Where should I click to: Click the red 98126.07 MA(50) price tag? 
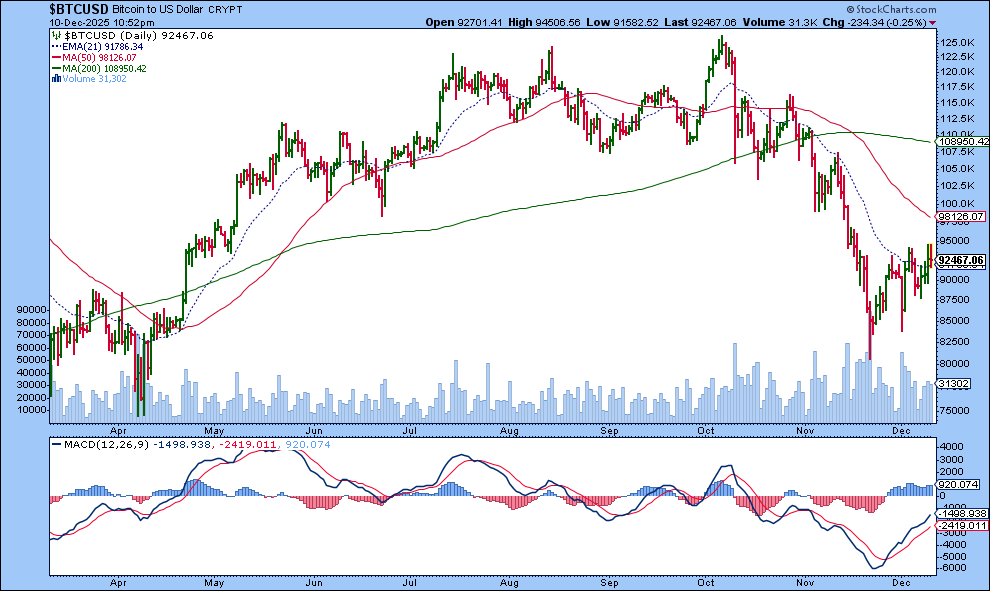962,216
